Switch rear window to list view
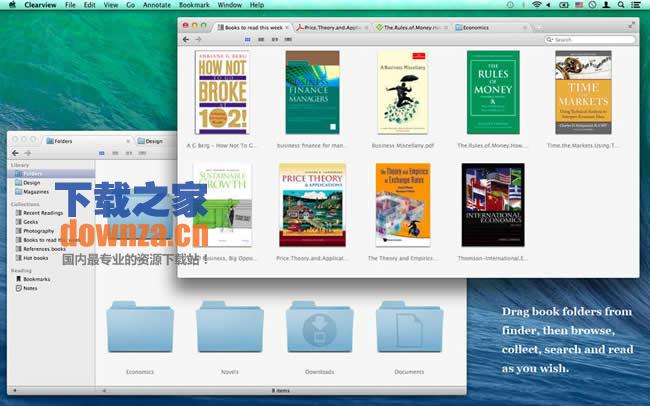Viewport: 650px width, 406px height. pyautogui.click(x=115, y=153)
